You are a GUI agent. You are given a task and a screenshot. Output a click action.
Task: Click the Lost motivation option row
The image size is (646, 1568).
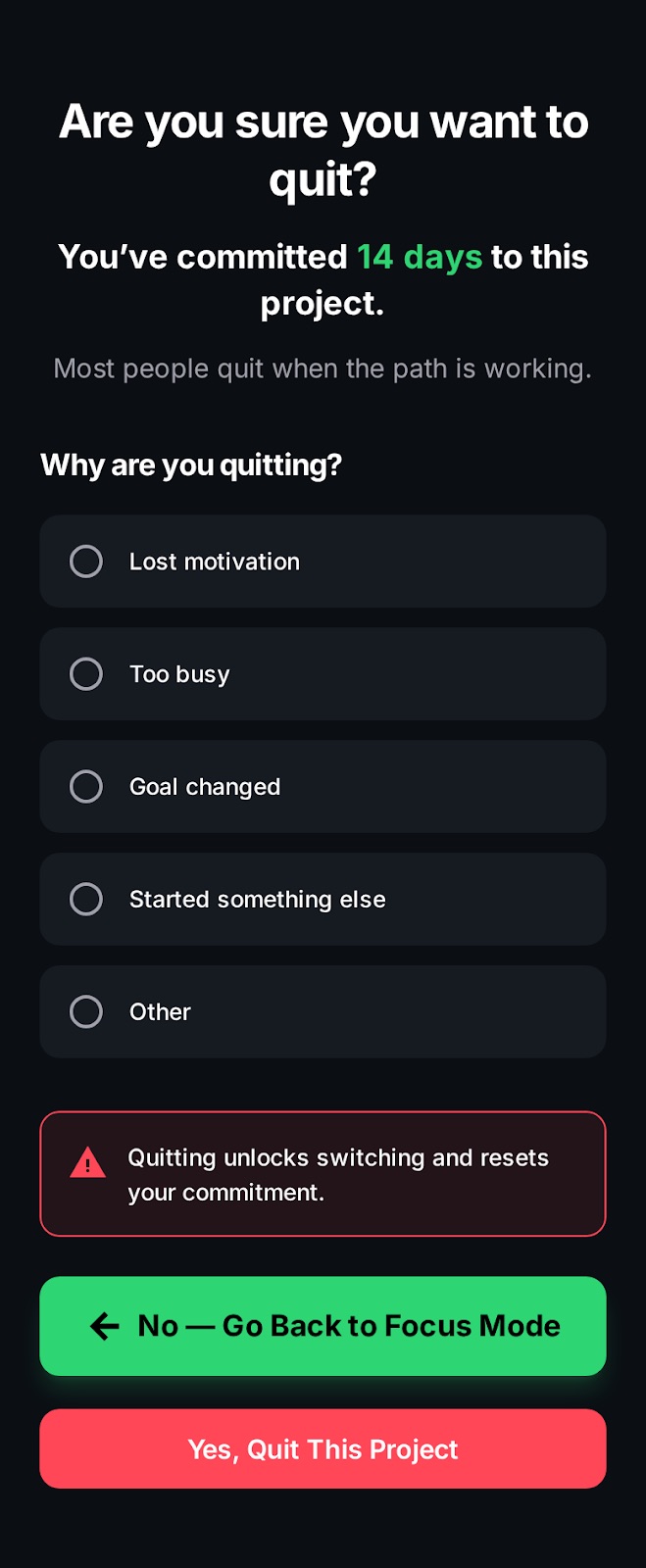coord(323,561)
